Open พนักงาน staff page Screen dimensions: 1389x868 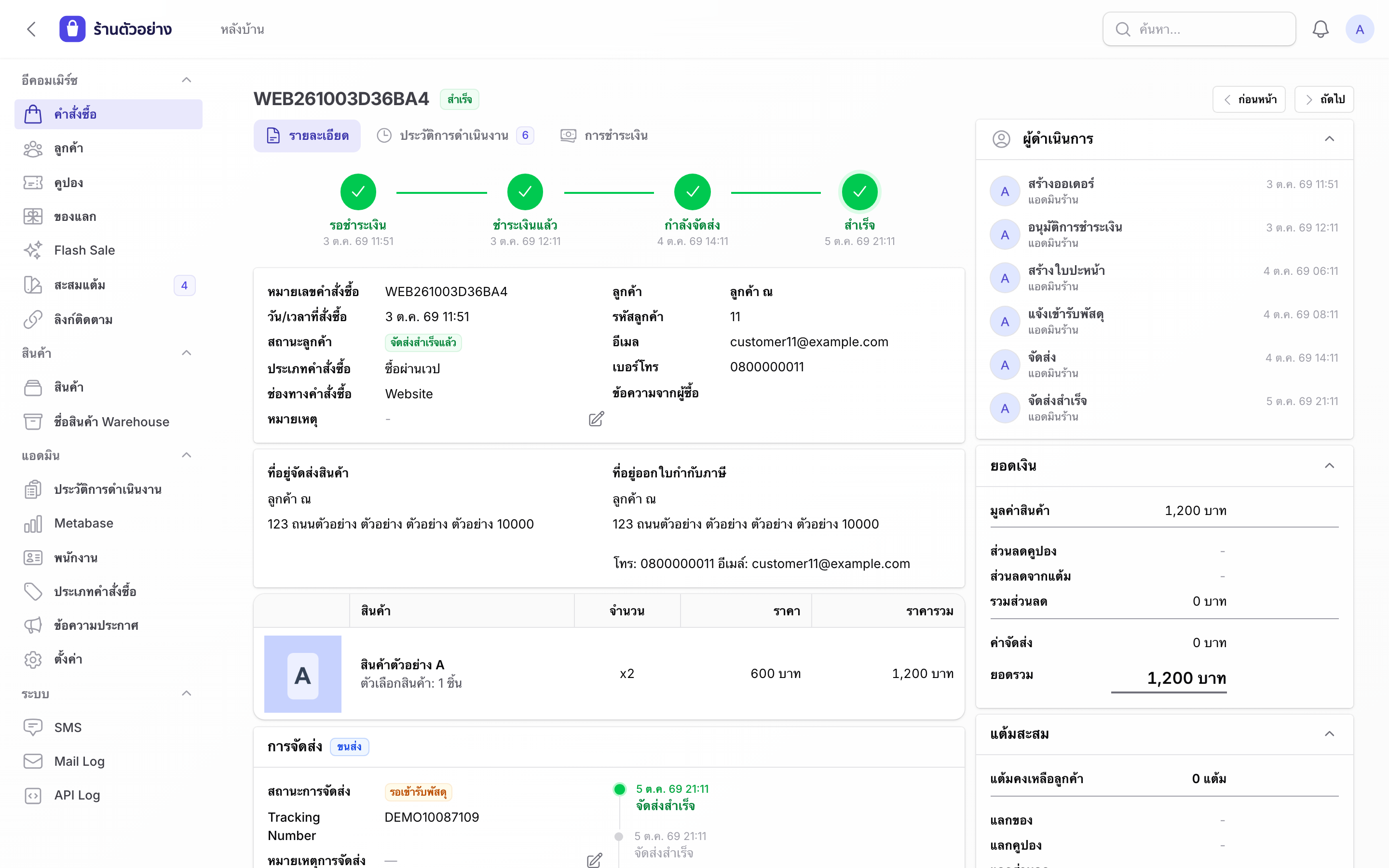click(109, 557)
